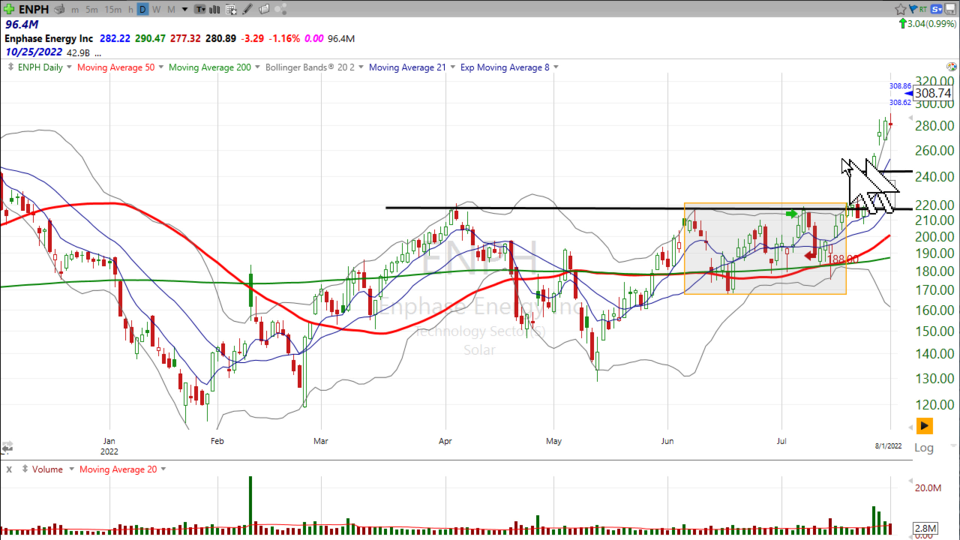The image size is (960, 540).
Task: Toggle the favorite star icon
Action: pos(900,9)
